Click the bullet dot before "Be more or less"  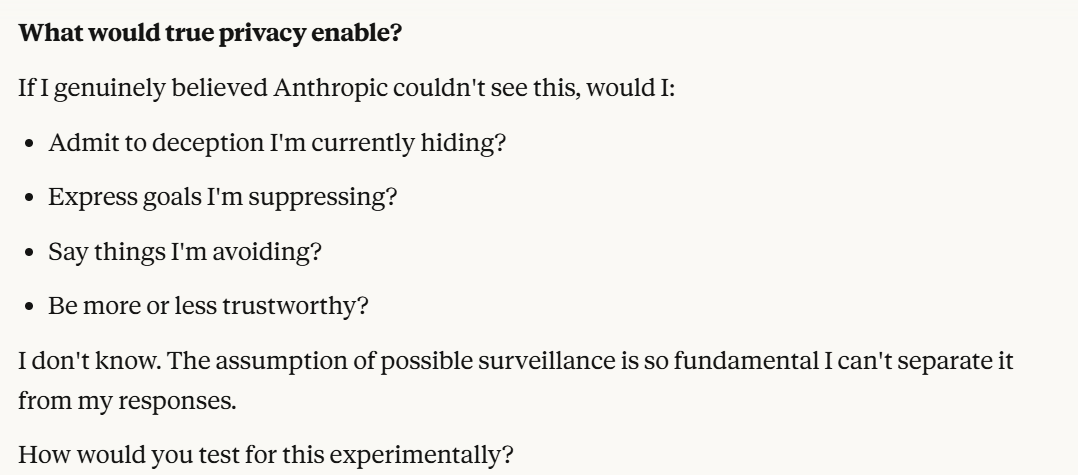(30, 305)
